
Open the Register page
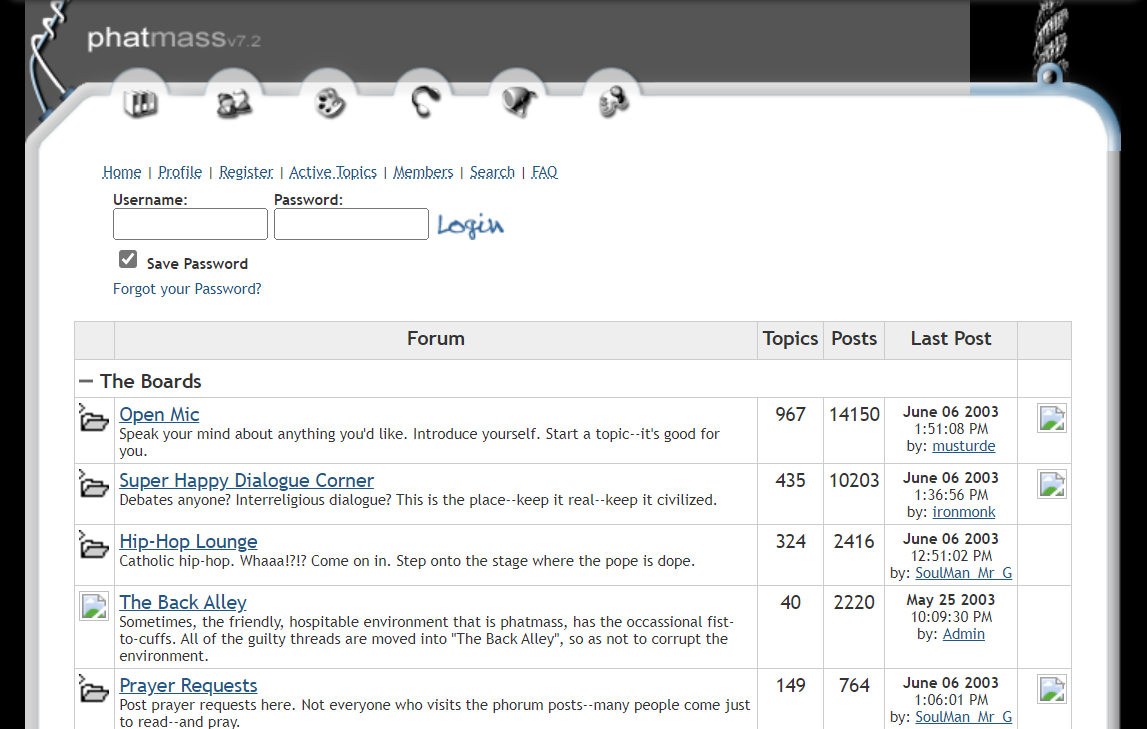click(246, 172)
